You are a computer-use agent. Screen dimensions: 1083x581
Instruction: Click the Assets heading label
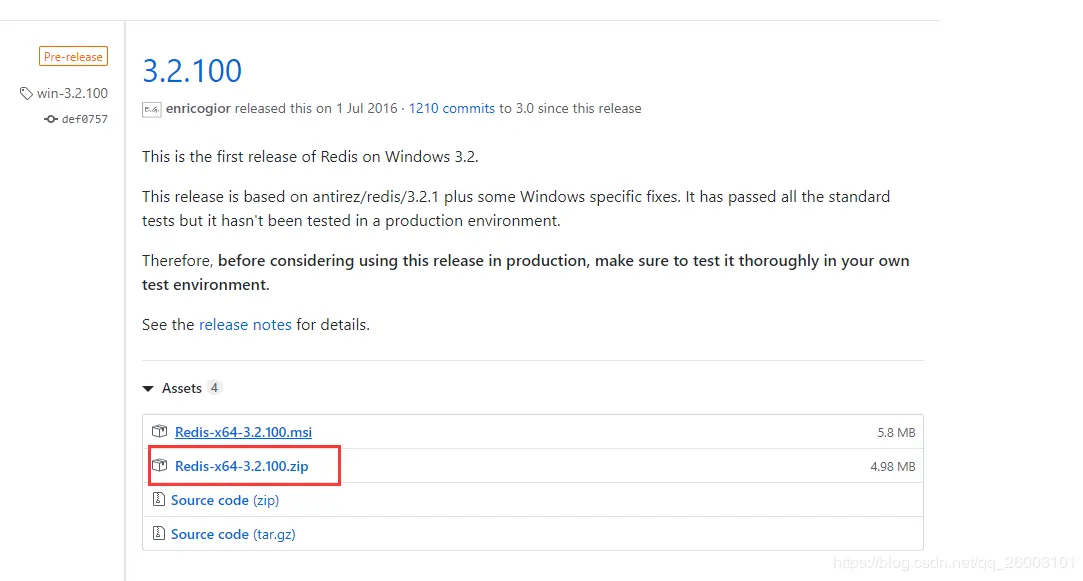tap(182, 388)
